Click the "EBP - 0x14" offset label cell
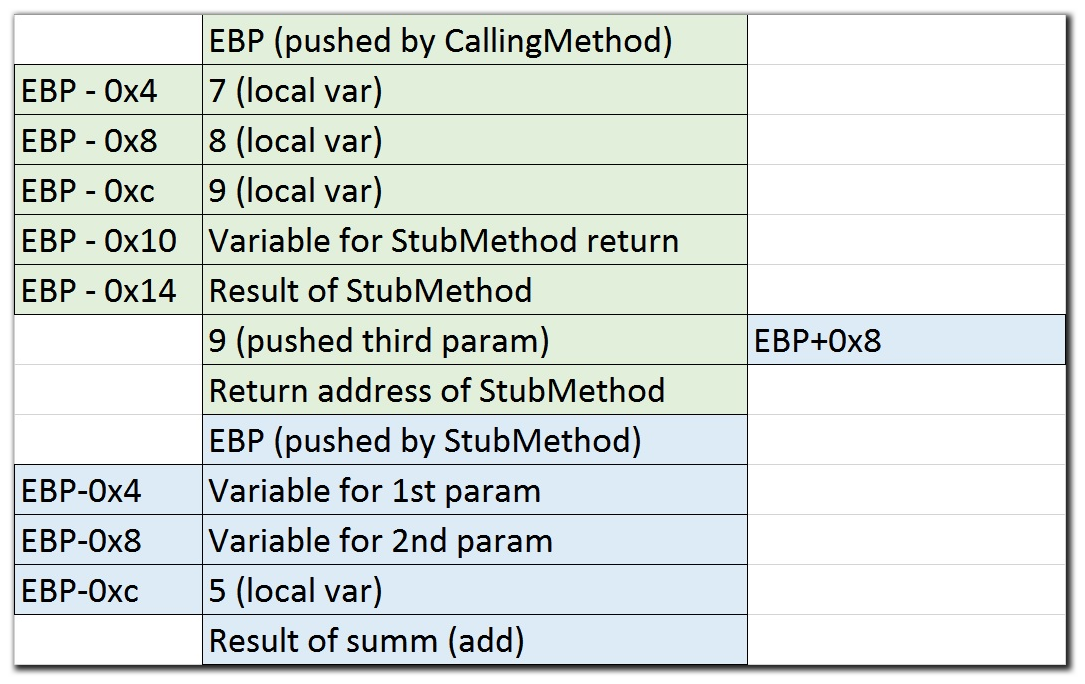The image size is (1085, 684). pyautogui.click(x=108, y=291)
